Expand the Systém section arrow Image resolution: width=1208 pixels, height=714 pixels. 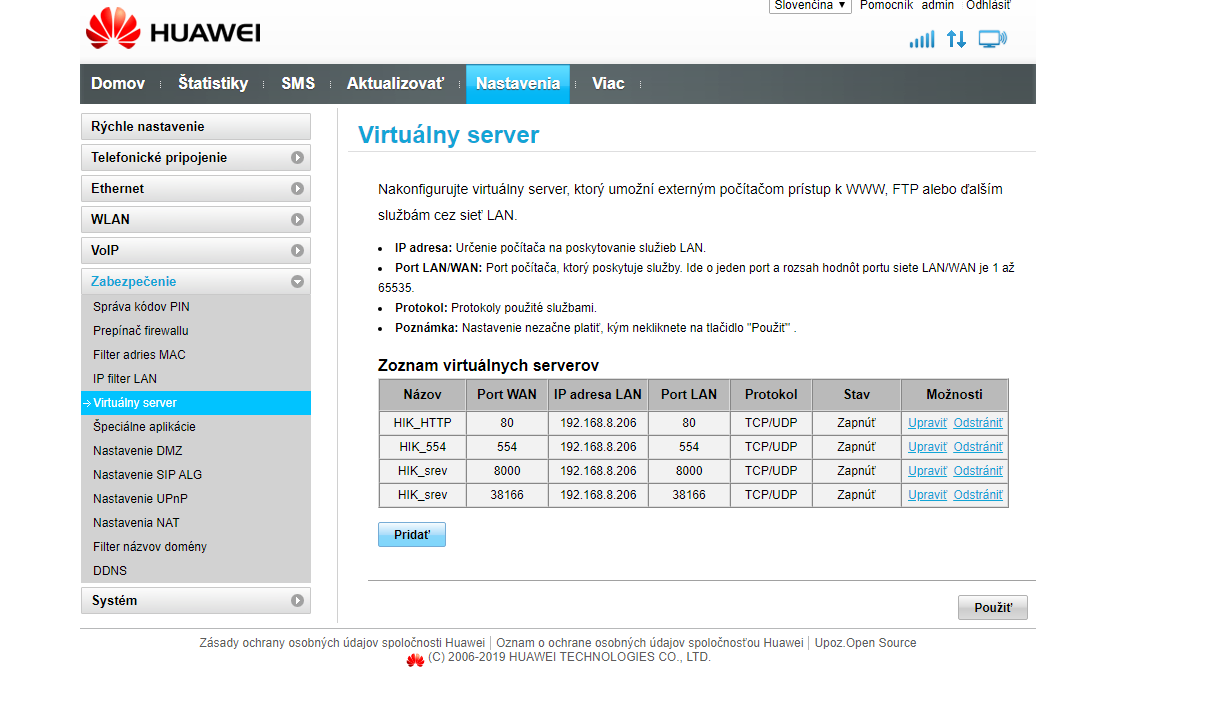coord(297,601)
